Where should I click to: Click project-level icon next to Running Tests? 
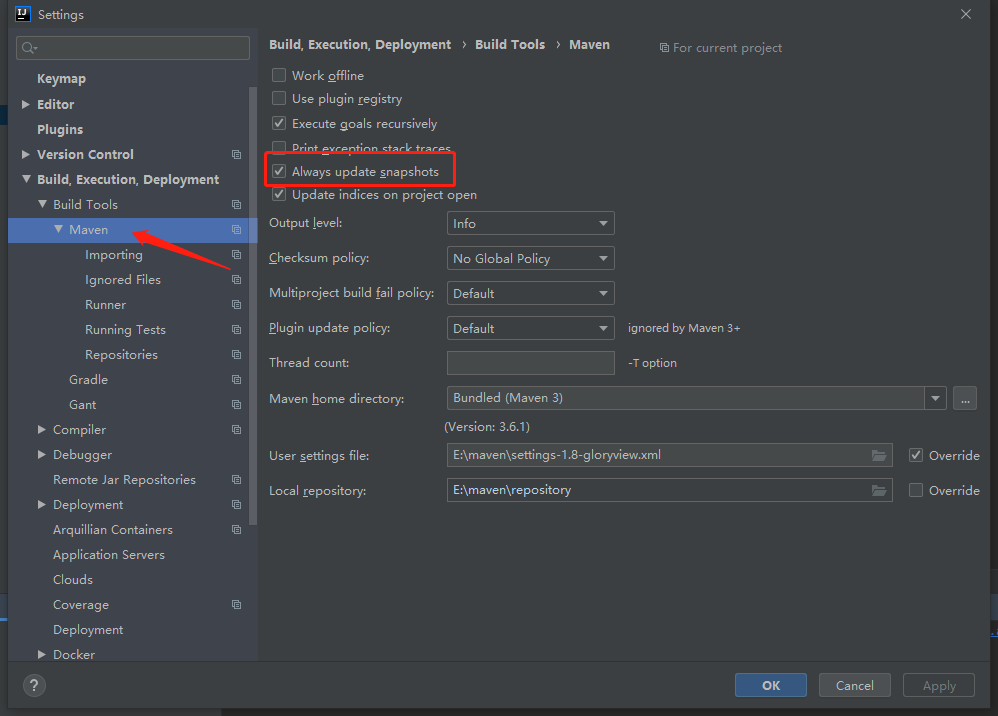(237, 330)
